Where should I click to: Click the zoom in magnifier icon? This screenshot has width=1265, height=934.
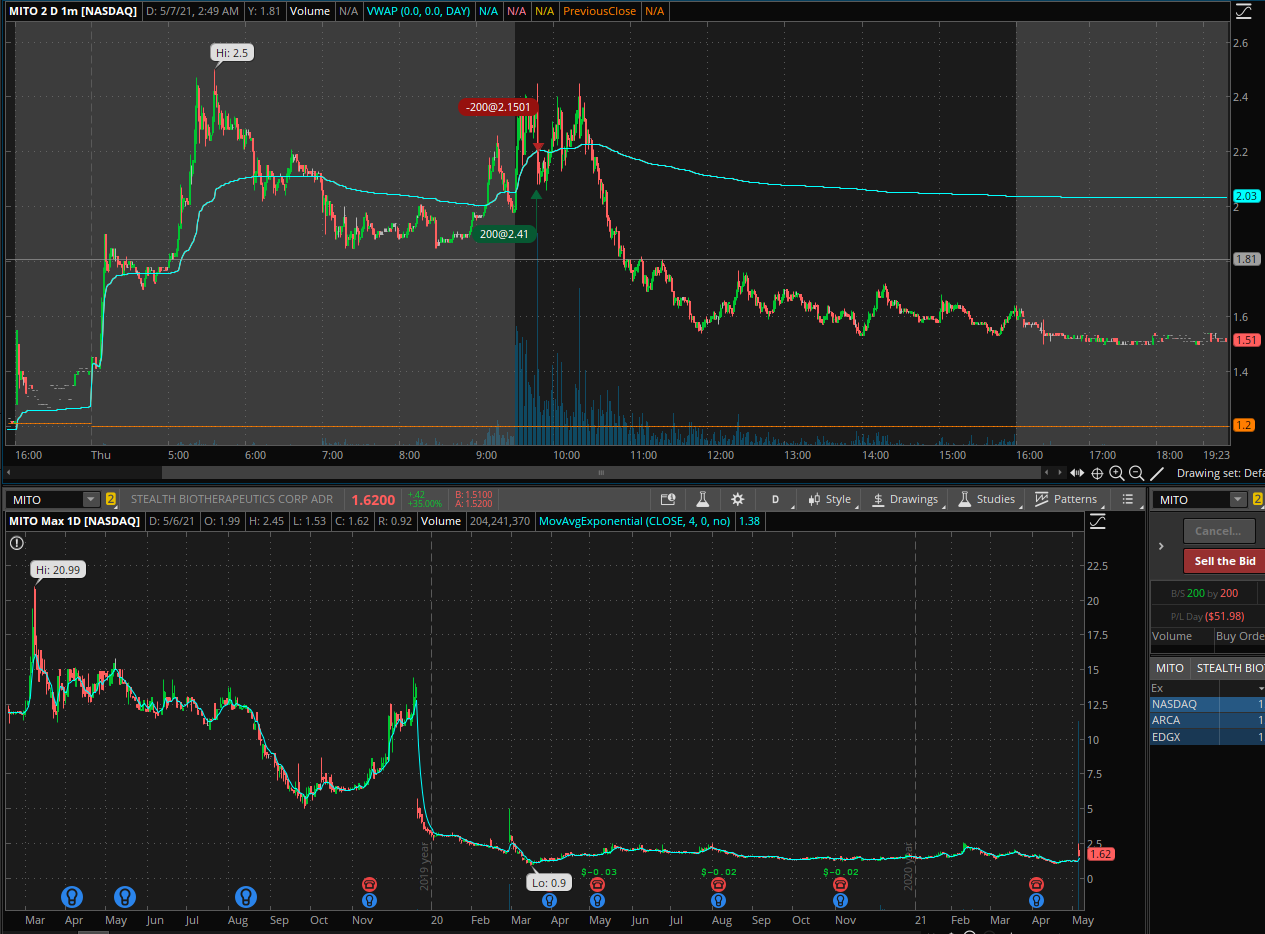[1117, 473]
